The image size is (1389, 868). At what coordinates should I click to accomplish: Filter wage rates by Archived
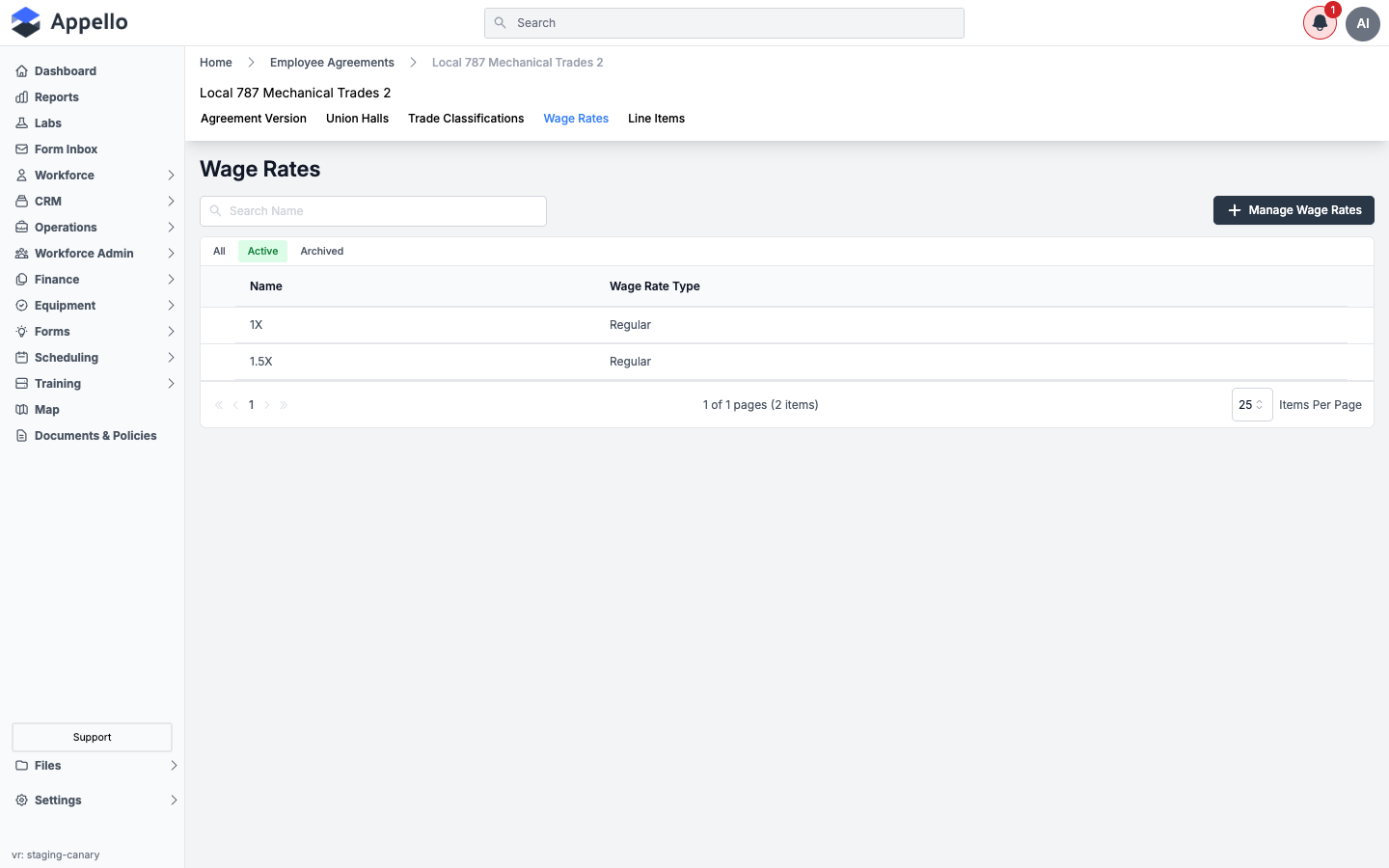coord(321,251)
